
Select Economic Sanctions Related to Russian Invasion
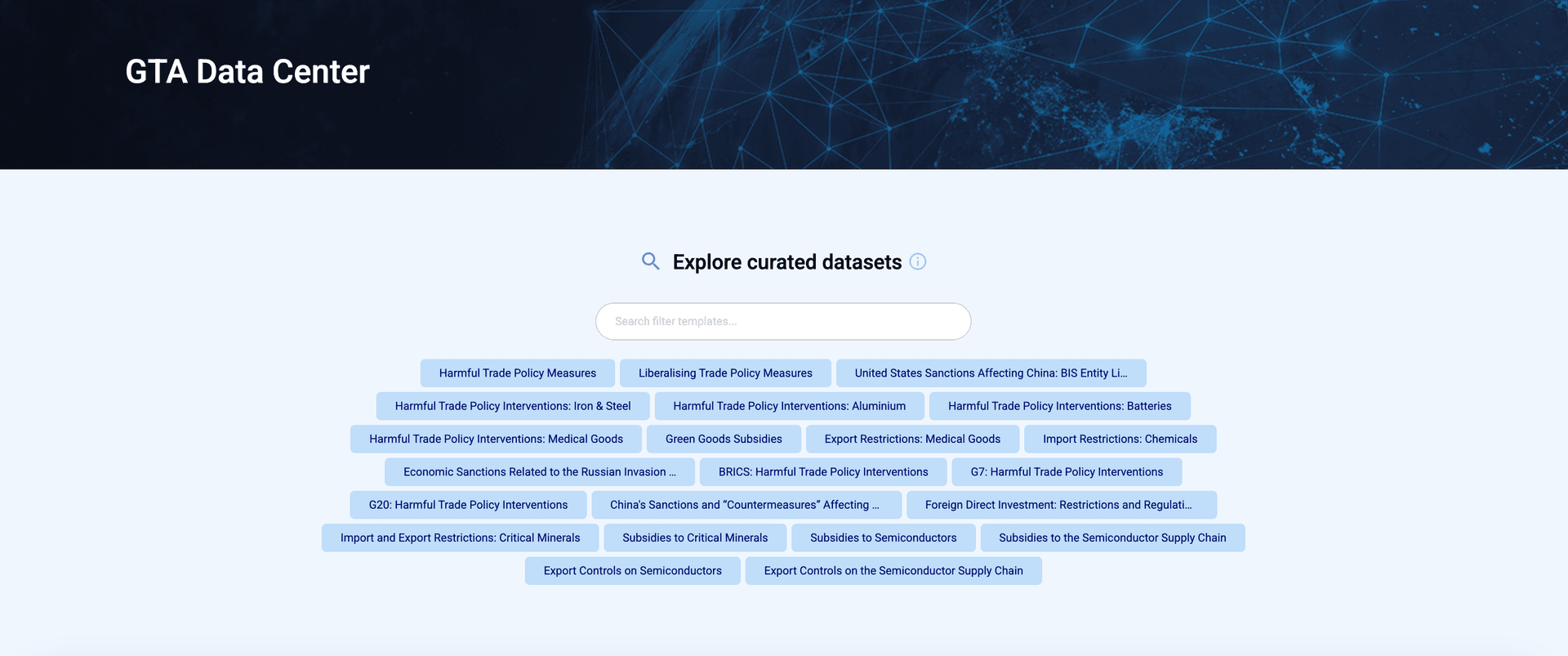[x=539, y=472]
